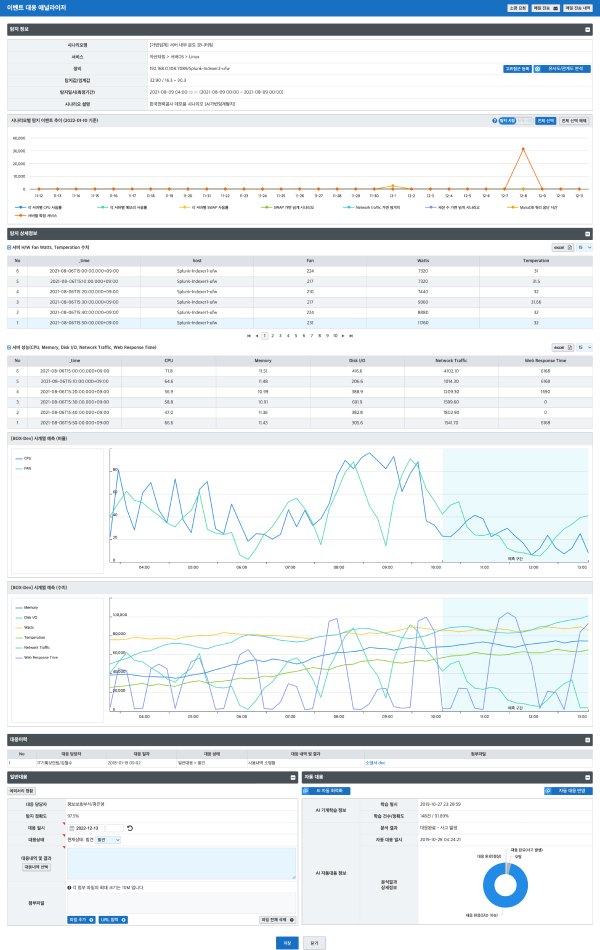The height and width of the screenshot is (950, 600).
Task: Collapse the 탐지 상세정보 section
Action: (586, 233)
